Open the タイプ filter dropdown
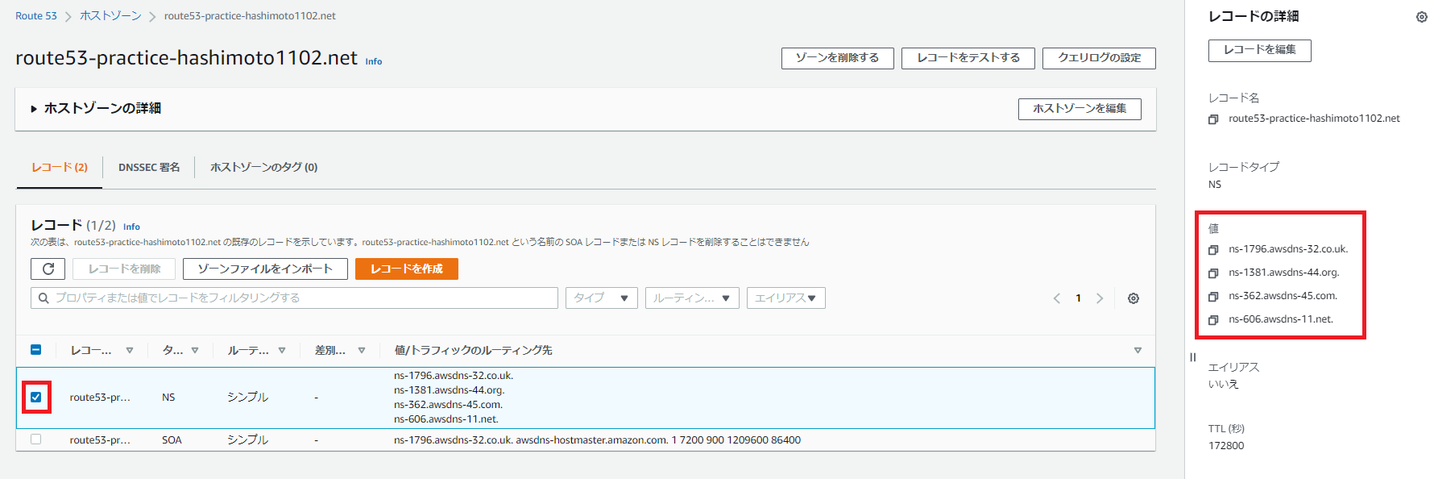1434x479 pixels. point(601,298)
